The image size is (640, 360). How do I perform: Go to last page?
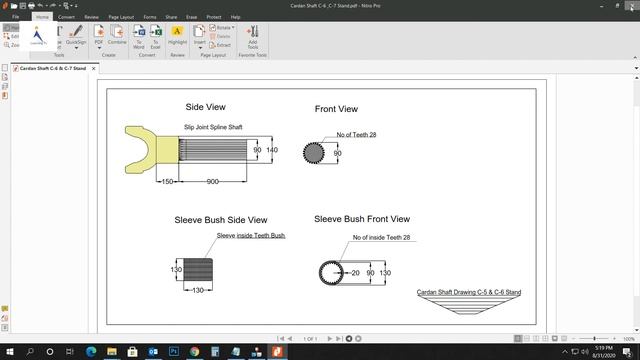coord(339,339)
